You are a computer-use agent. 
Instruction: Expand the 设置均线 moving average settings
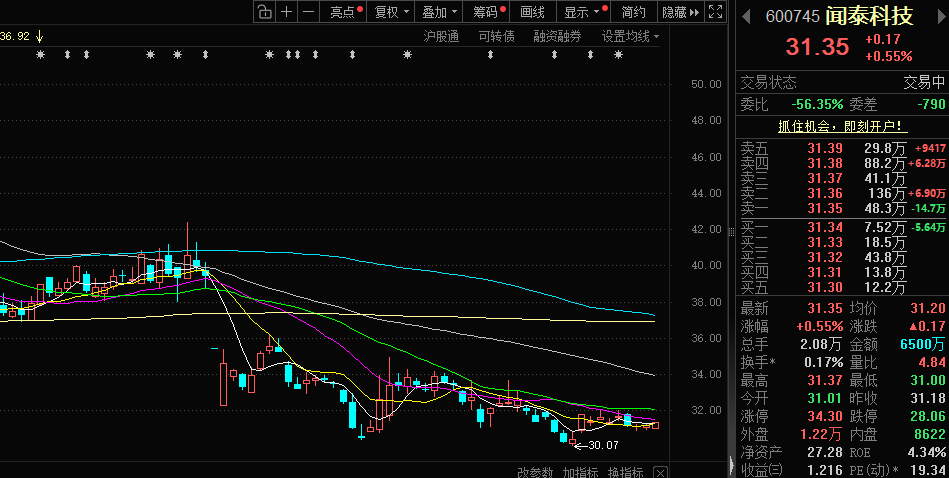click(x=630, y=36)
